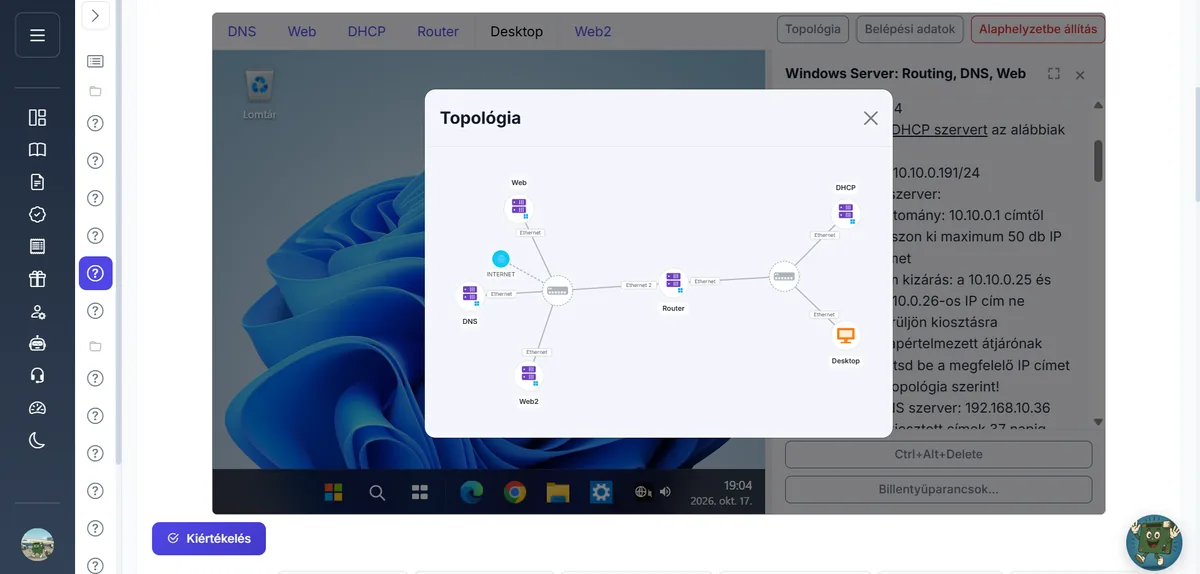Select the document page icon in the sidebar
Image resolution: width=1200 pixels, height=574 pixels.
click(x=37, y=182)
